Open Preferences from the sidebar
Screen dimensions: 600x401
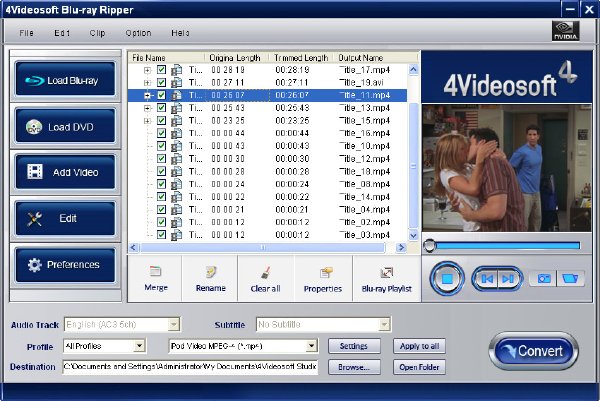click(x=65, y=264)
